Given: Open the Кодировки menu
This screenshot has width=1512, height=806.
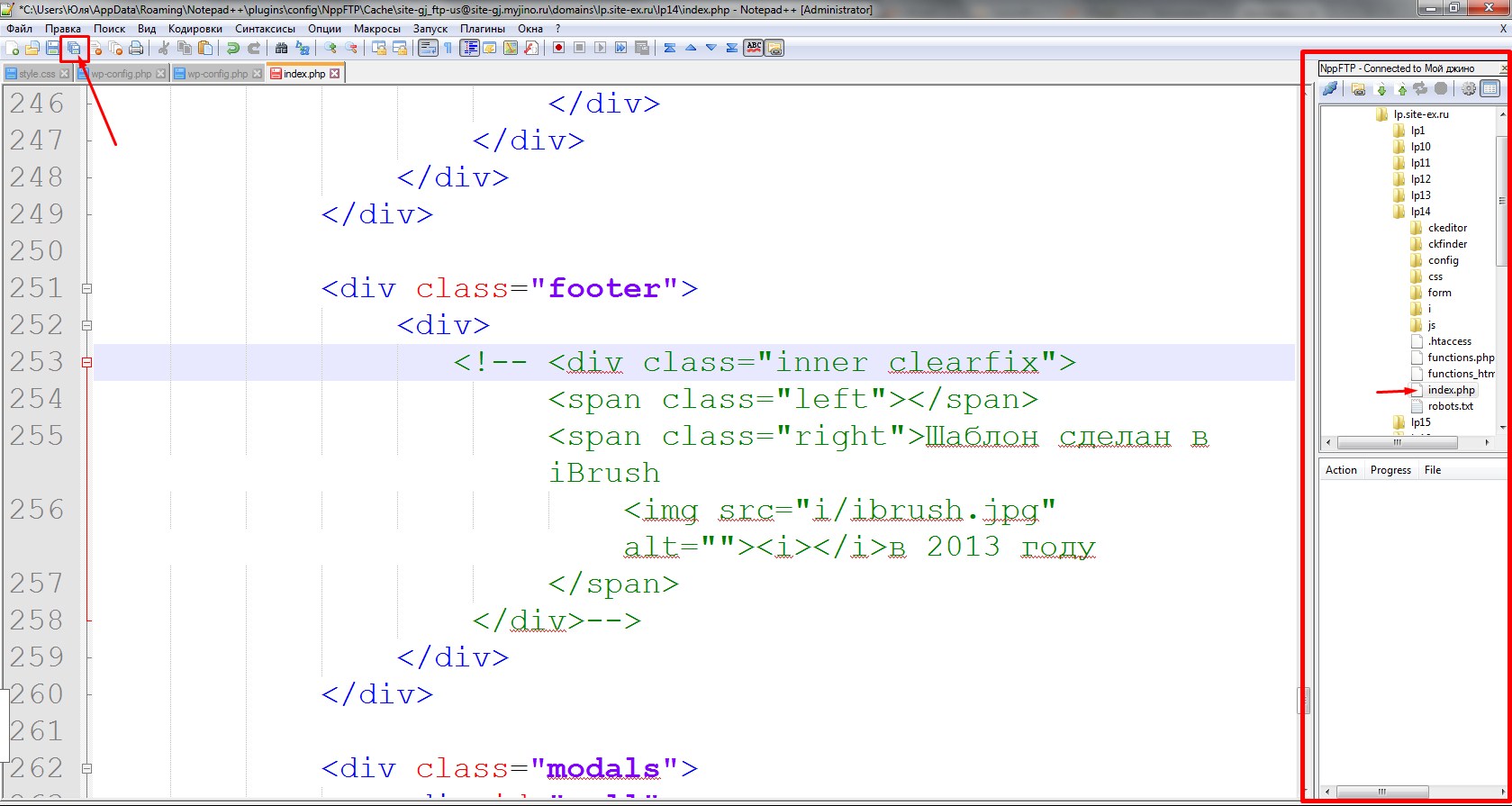Looking at the screenshot, I should [x=195, y=29].
